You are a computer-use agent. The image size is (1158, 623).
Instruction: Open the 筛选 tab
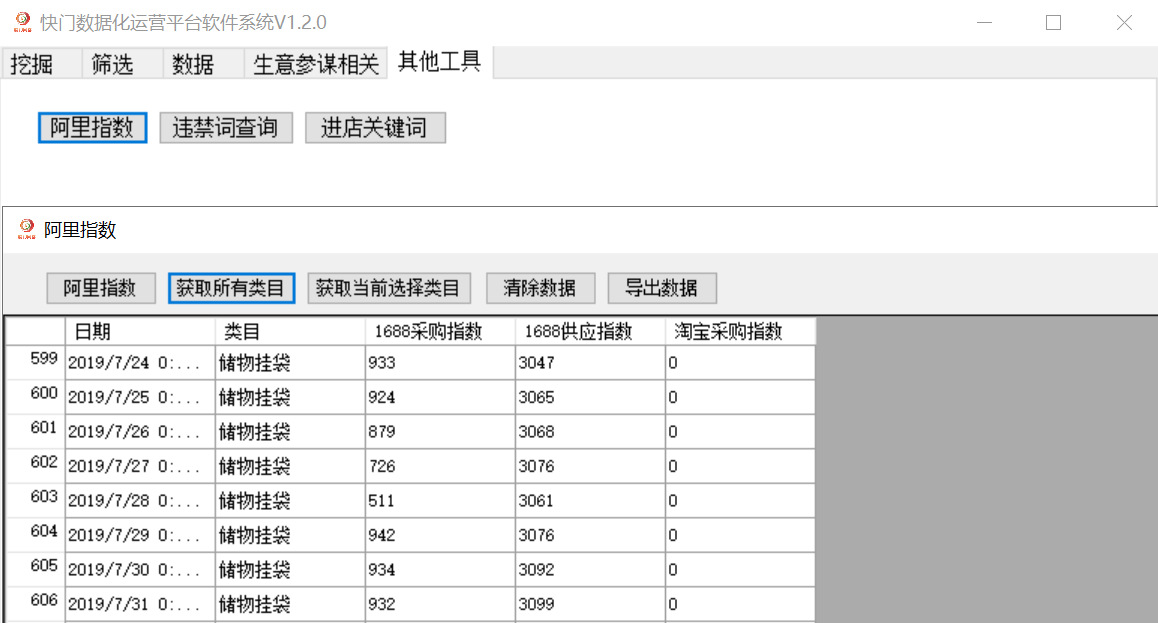122,63
